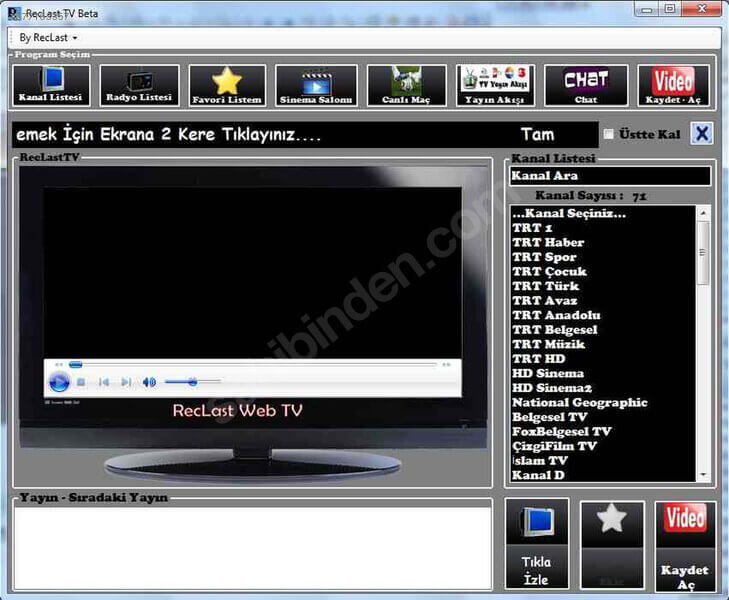Viewport: 729px width, 600px height.
Task: Click the channel list scroll up arrow
Action: tap(703, 213)
